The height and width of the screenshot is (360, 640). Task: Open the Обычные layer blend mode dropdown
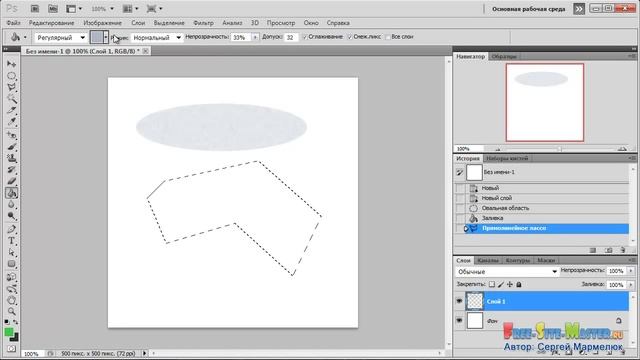tap(507, 271)
